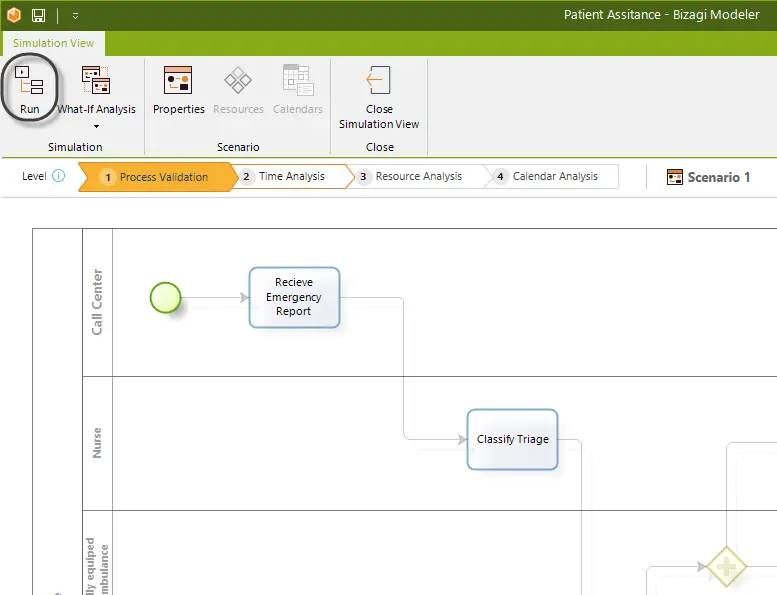Screen dimensions: 777x595
Task: Switch to level 3 Resource Analysis
Action: click(419, 176)
